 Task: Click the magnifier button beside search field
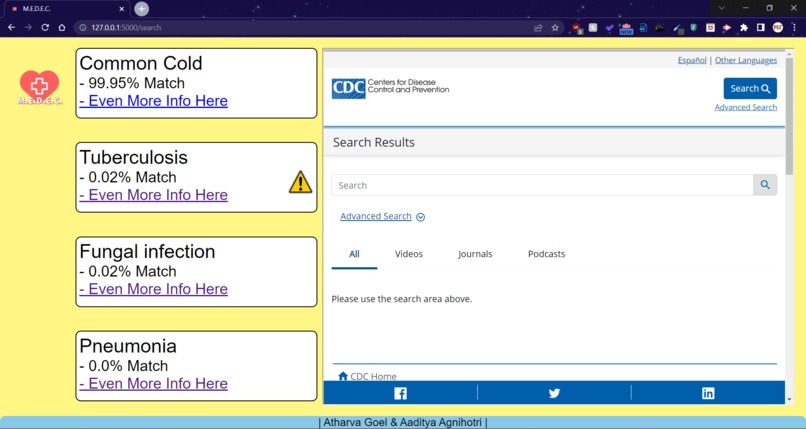coord(765,185)
